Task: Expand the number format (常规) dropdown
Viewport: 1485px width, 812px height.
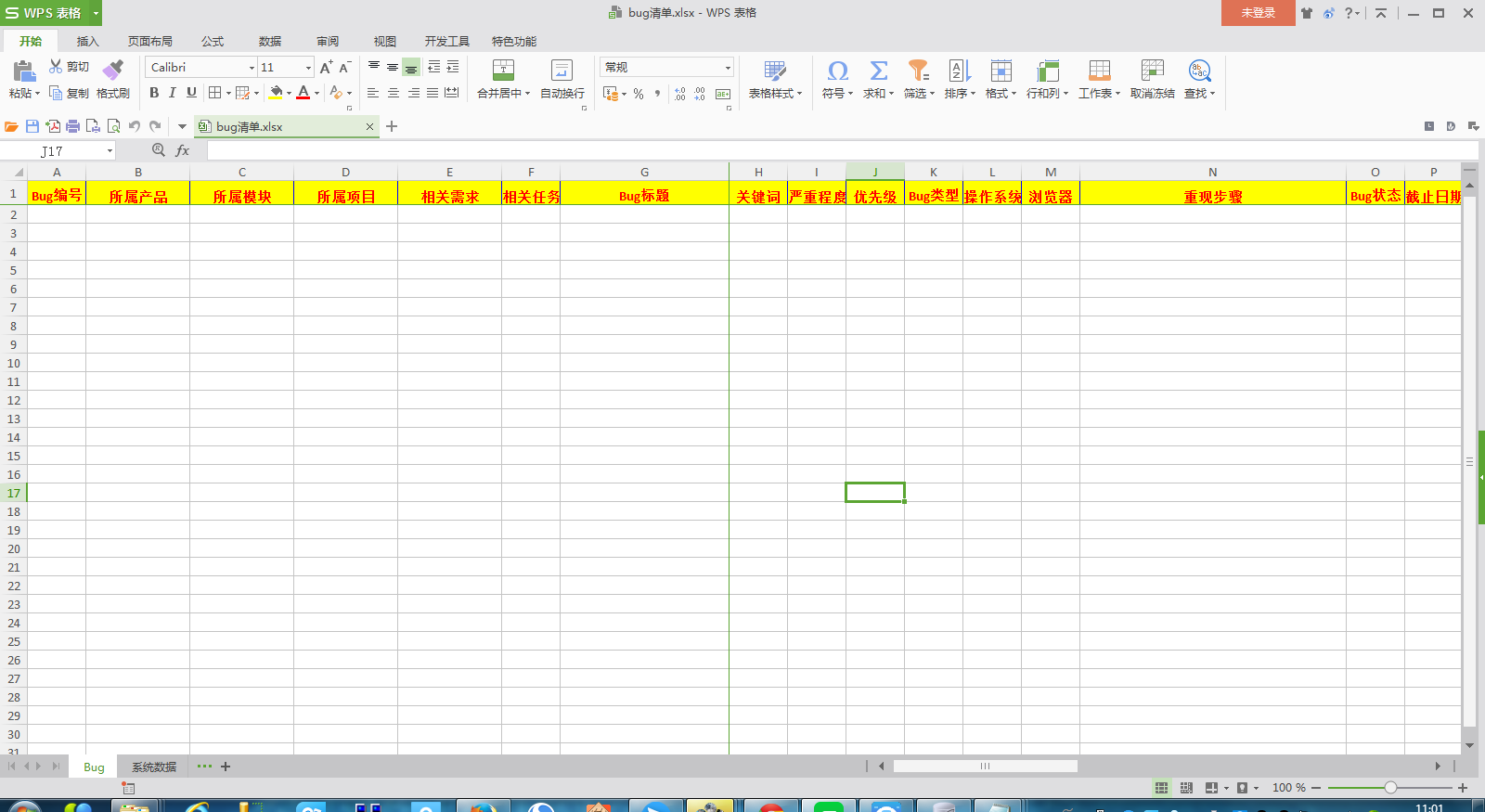Action: point(727,68)
